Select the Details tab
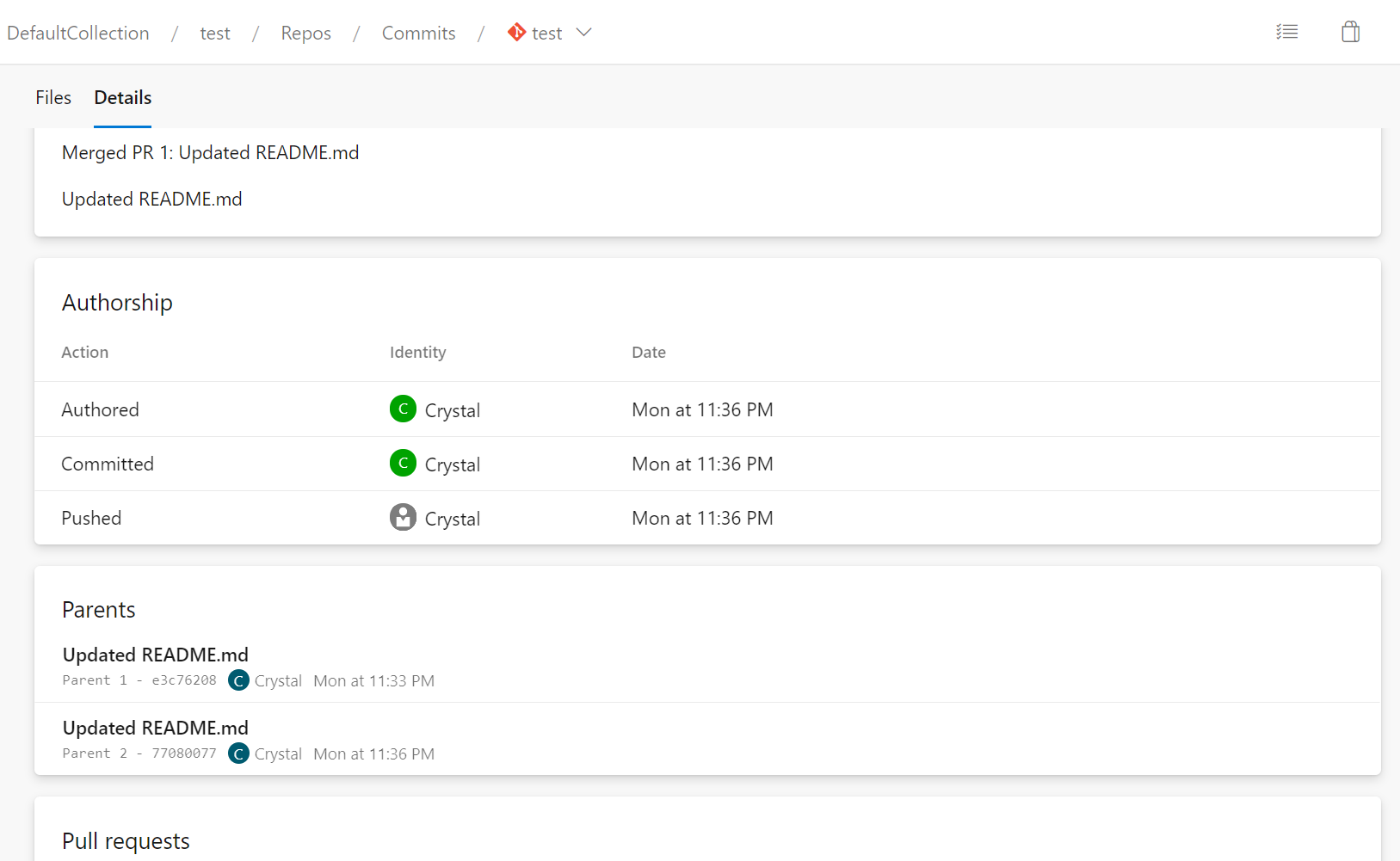The height and width of the screenshot is (861, 1400). (x=122, y=97)
